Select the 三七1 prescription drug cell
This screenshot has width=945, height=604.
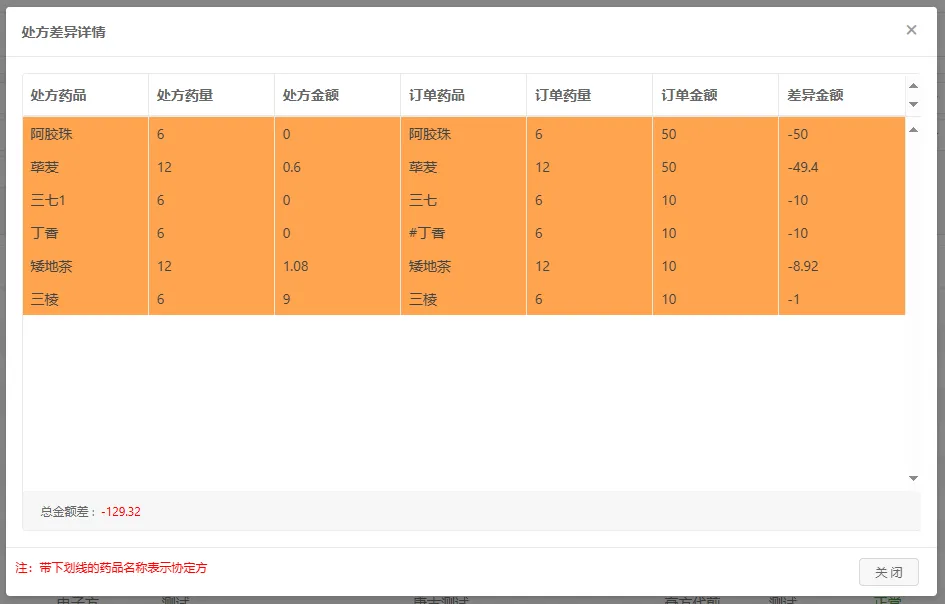coord(48,200)
